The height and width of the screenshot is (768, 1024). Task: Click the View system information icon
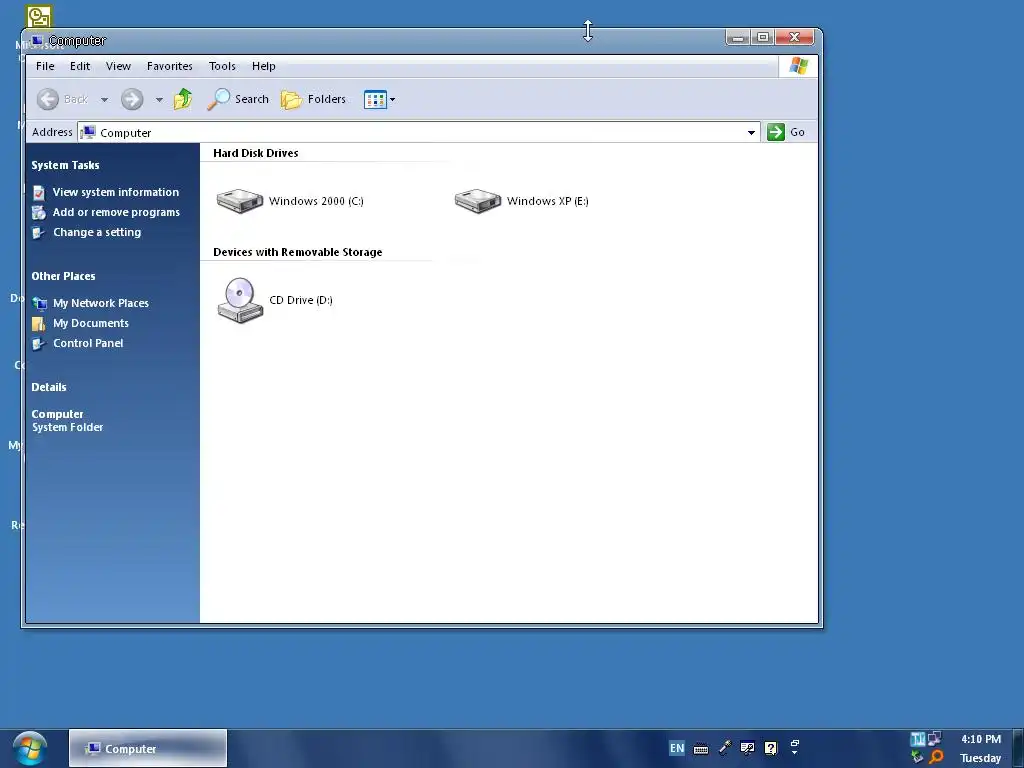39,193
